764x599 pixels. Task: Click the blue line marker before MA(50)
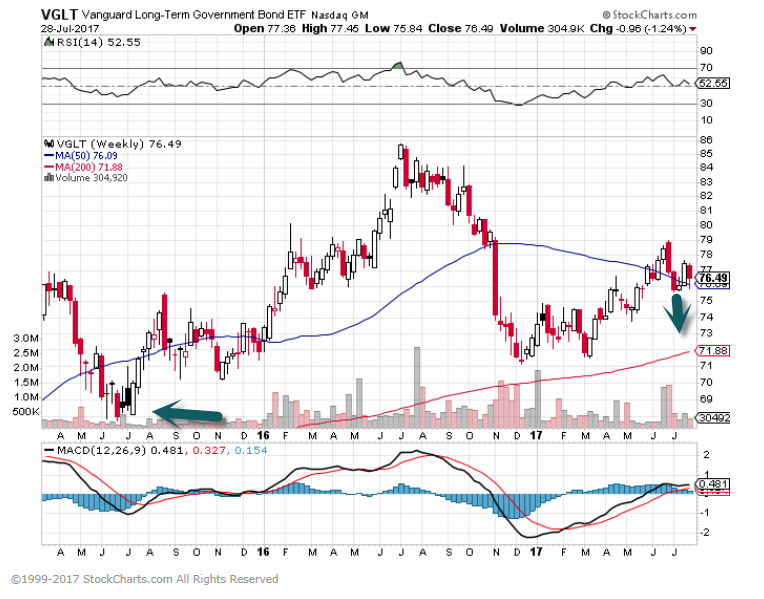point(49,155)
